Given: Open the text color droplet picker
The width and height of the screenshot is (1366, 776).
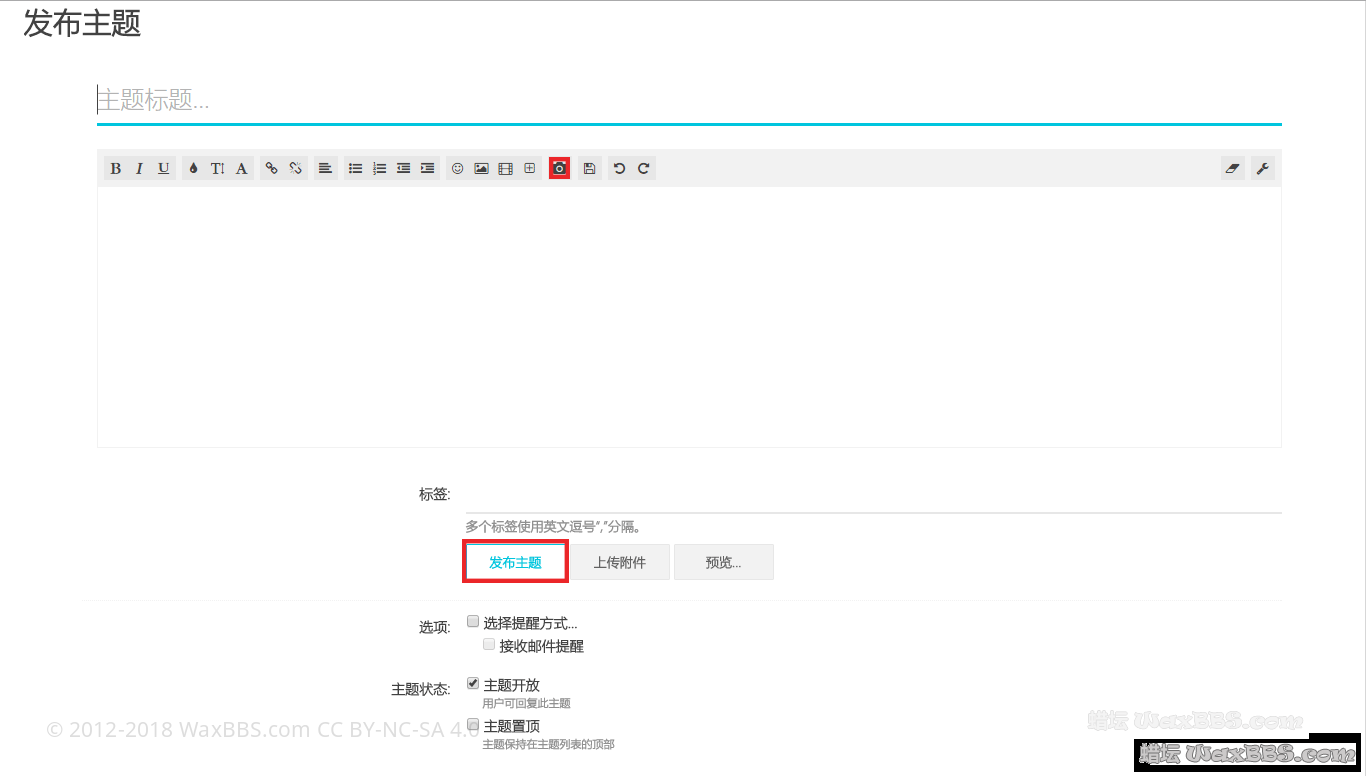Looking at the screenshot, I should click(x=194, y=169).
